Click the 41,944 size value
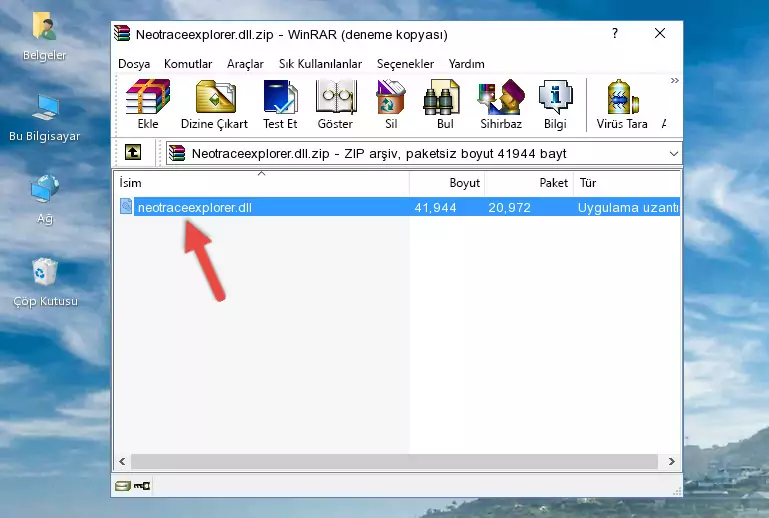The image size is (769, 518). point(436,207)
